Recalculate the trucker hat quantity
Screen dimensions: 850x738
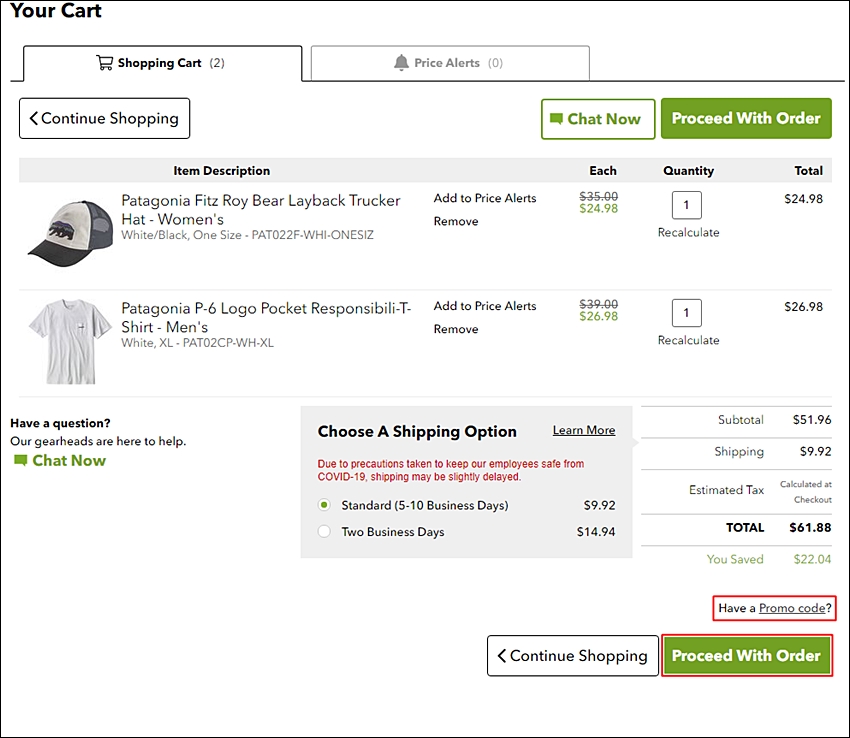click(688, 233)
